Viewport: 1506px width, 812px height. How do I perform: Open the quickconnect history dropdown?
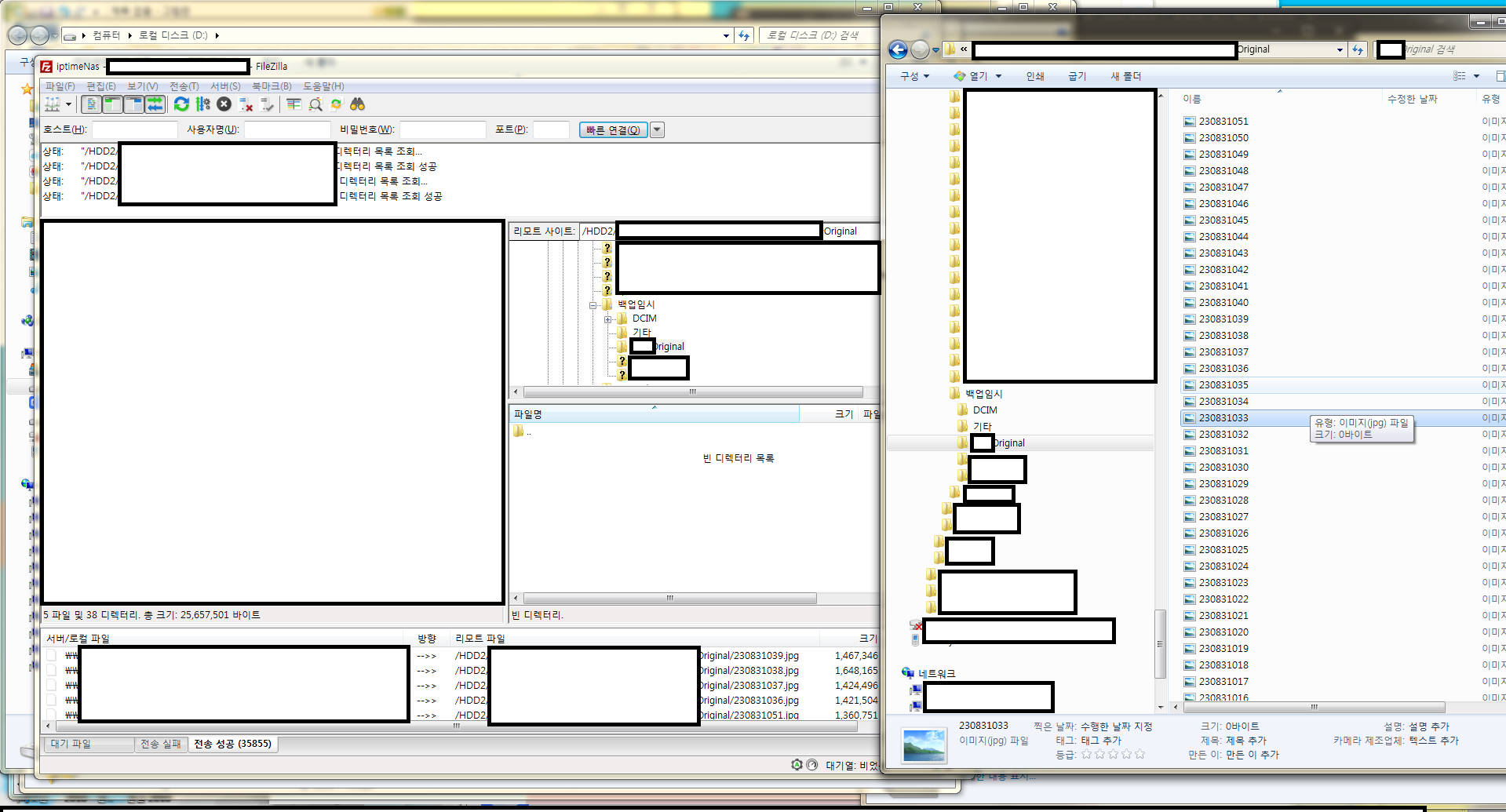click(657, 130)
